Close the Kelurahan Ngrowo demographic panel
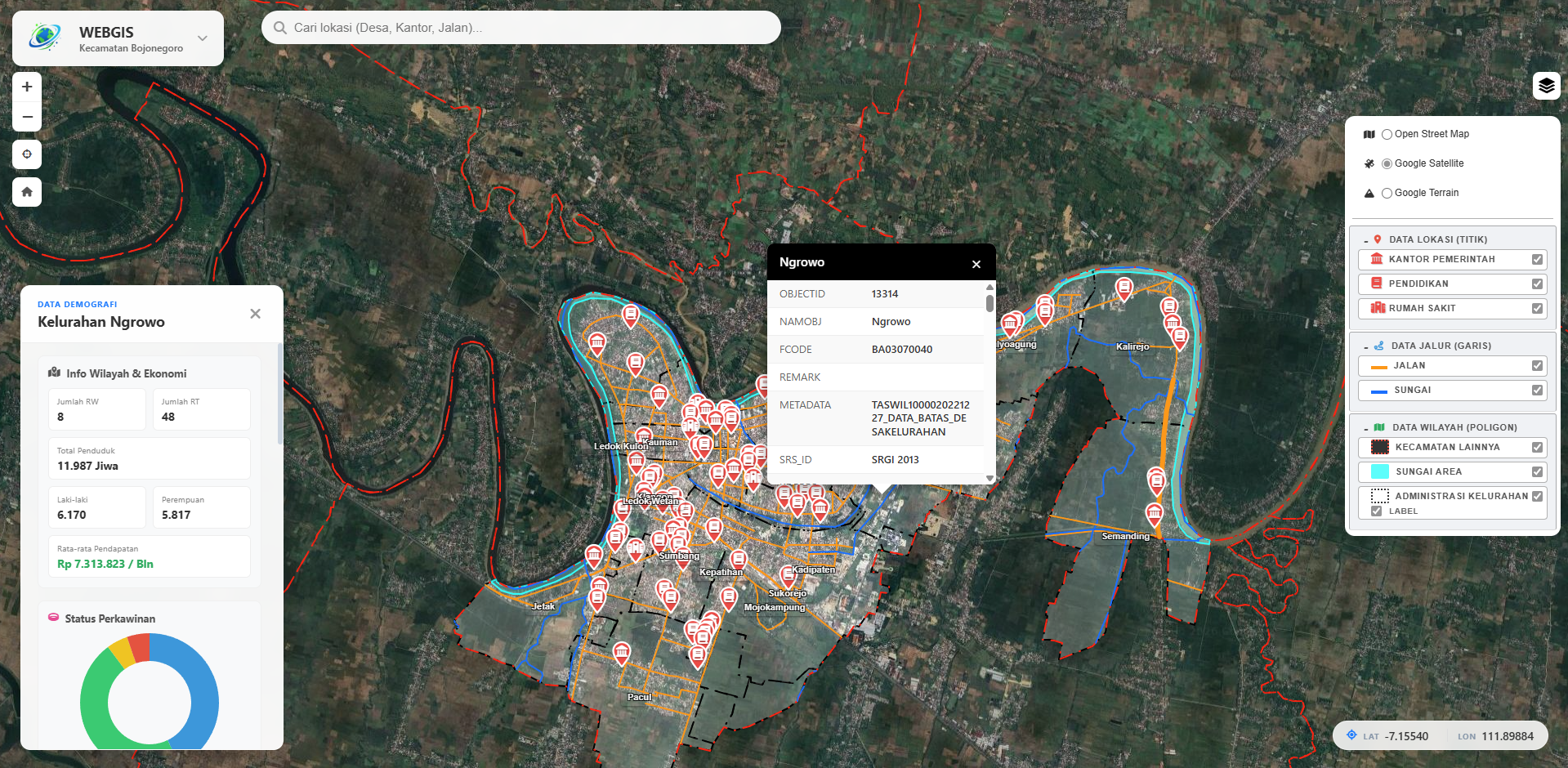Image resolution: width=1568 pixels, height=768 pixels. coord(254,313)
